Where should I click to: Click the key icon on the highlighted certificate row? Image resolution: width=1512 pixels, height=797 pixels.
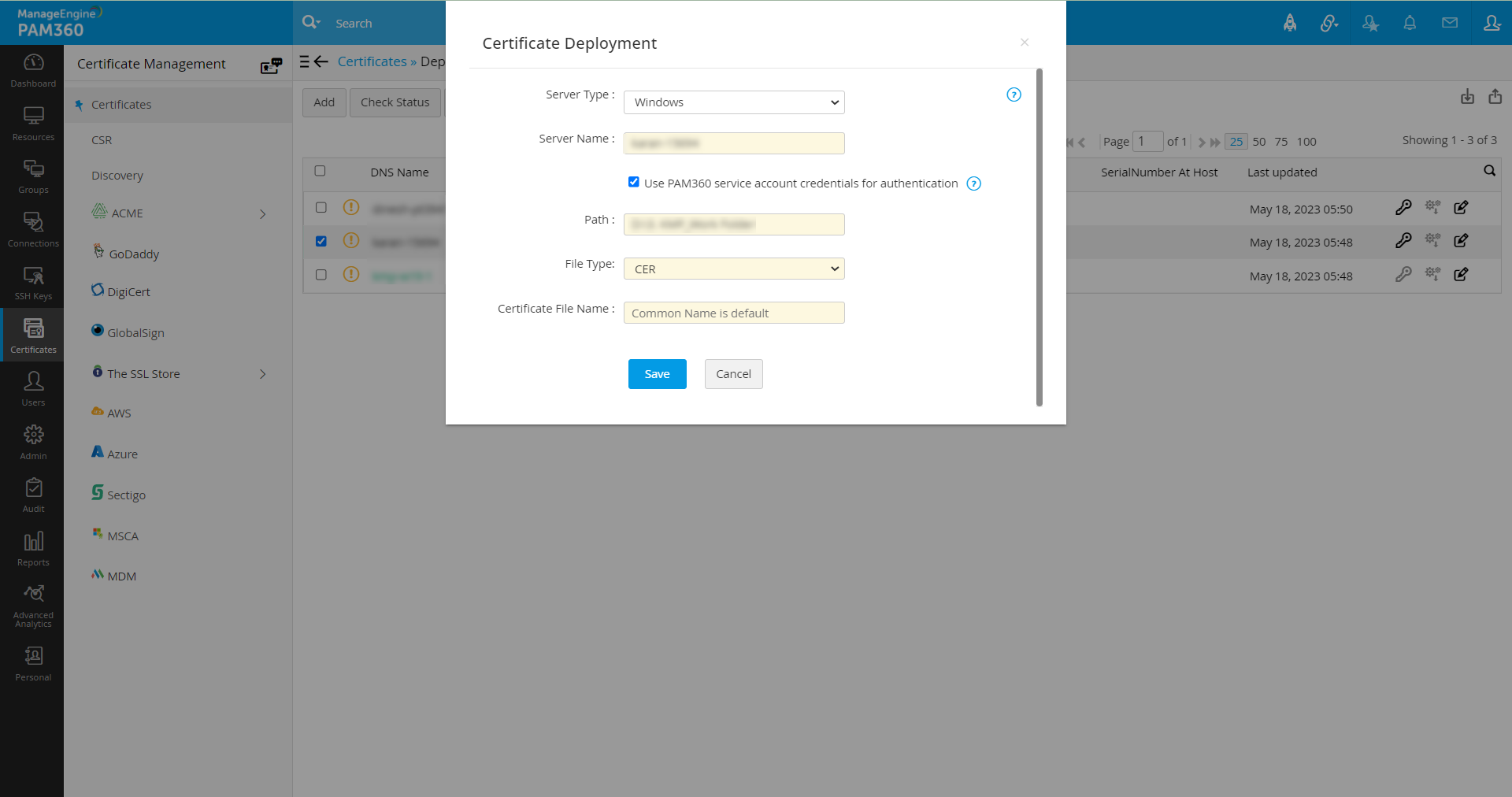(1404, 240)
